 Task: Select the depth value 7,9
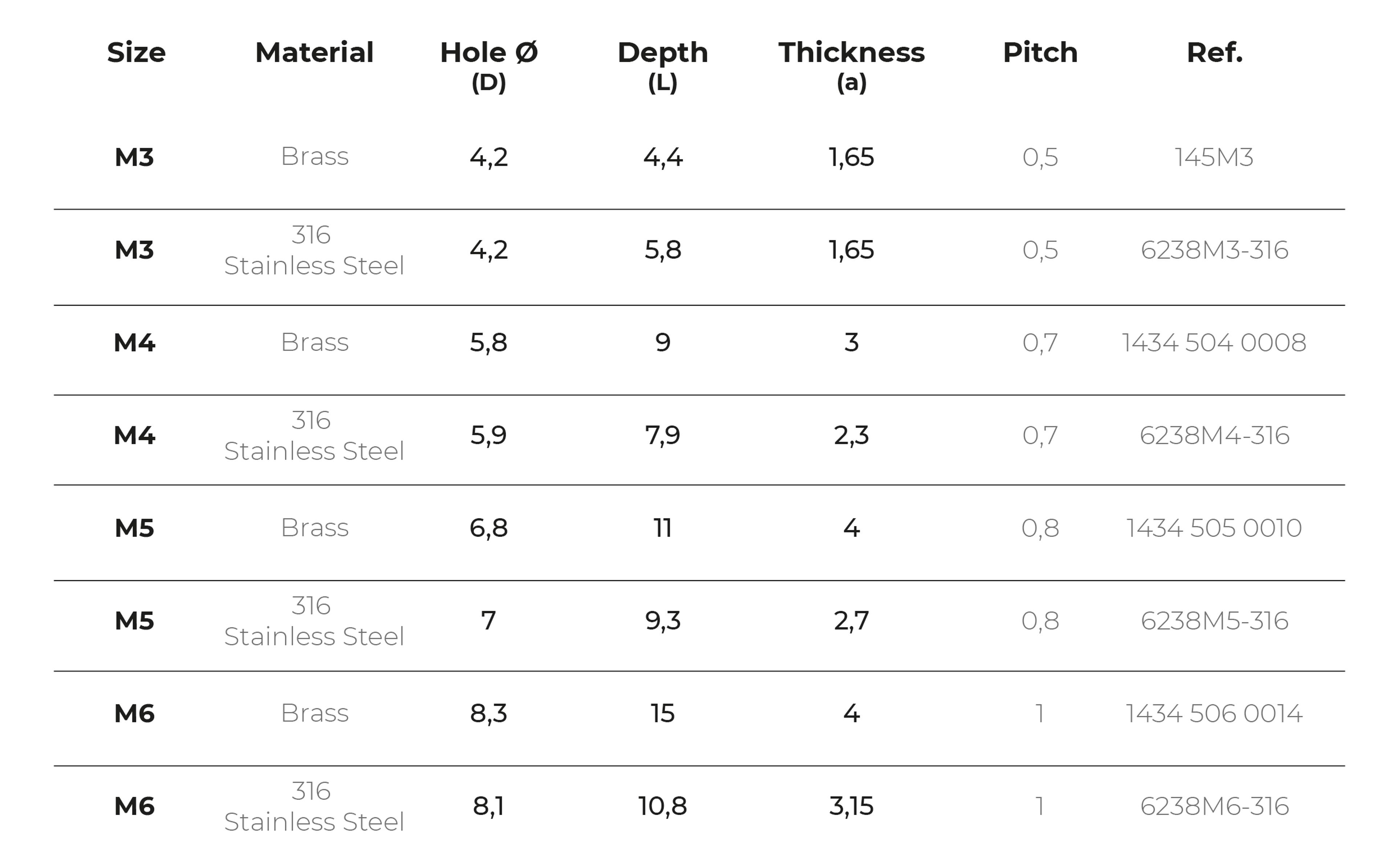[x=662, y=436]
